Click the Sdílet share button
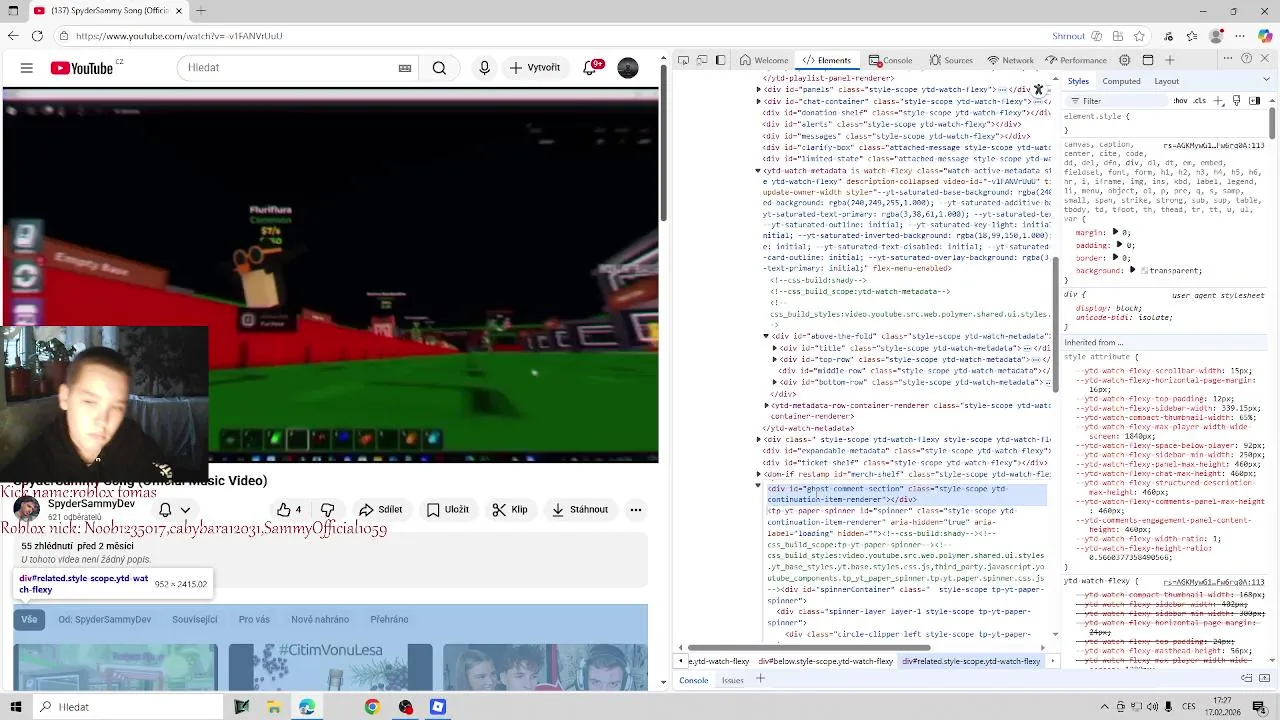Image resolution: width=1280 pixels, height=720 pixels. click(380, 510)
